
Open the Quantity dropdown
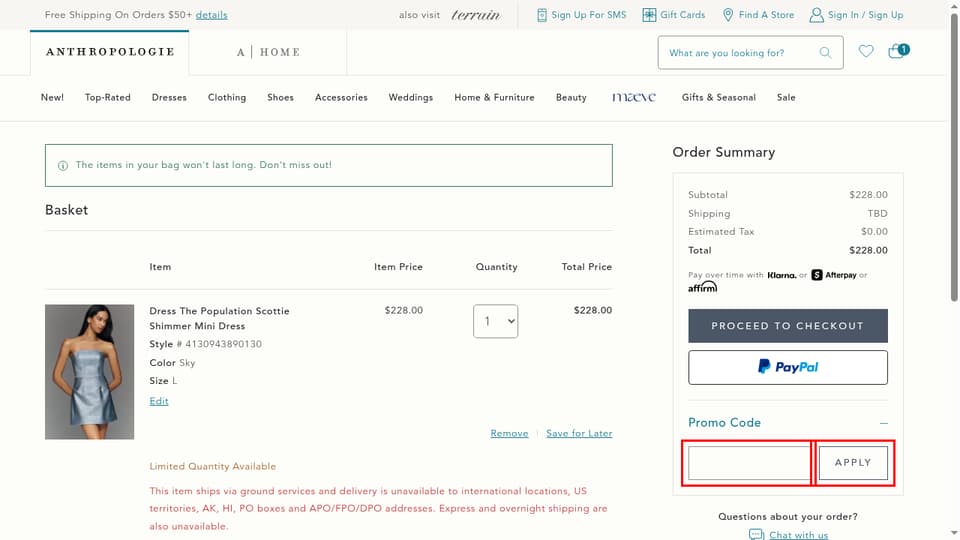tap(495, 321)
